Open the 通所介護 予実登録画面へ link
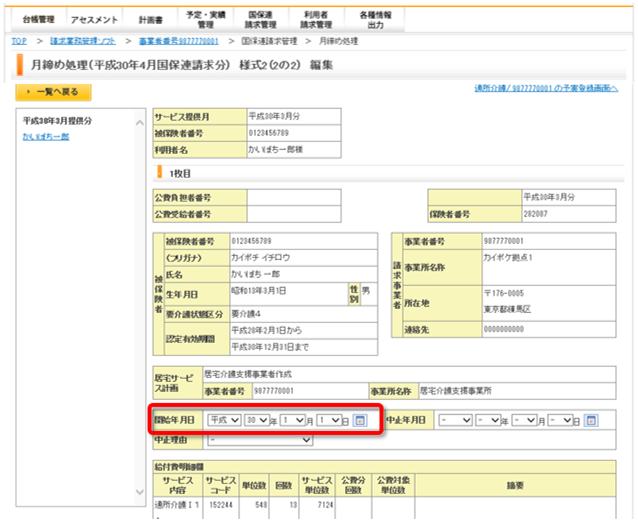This screenshot has height=521, width=638. (x=546, y=88)
